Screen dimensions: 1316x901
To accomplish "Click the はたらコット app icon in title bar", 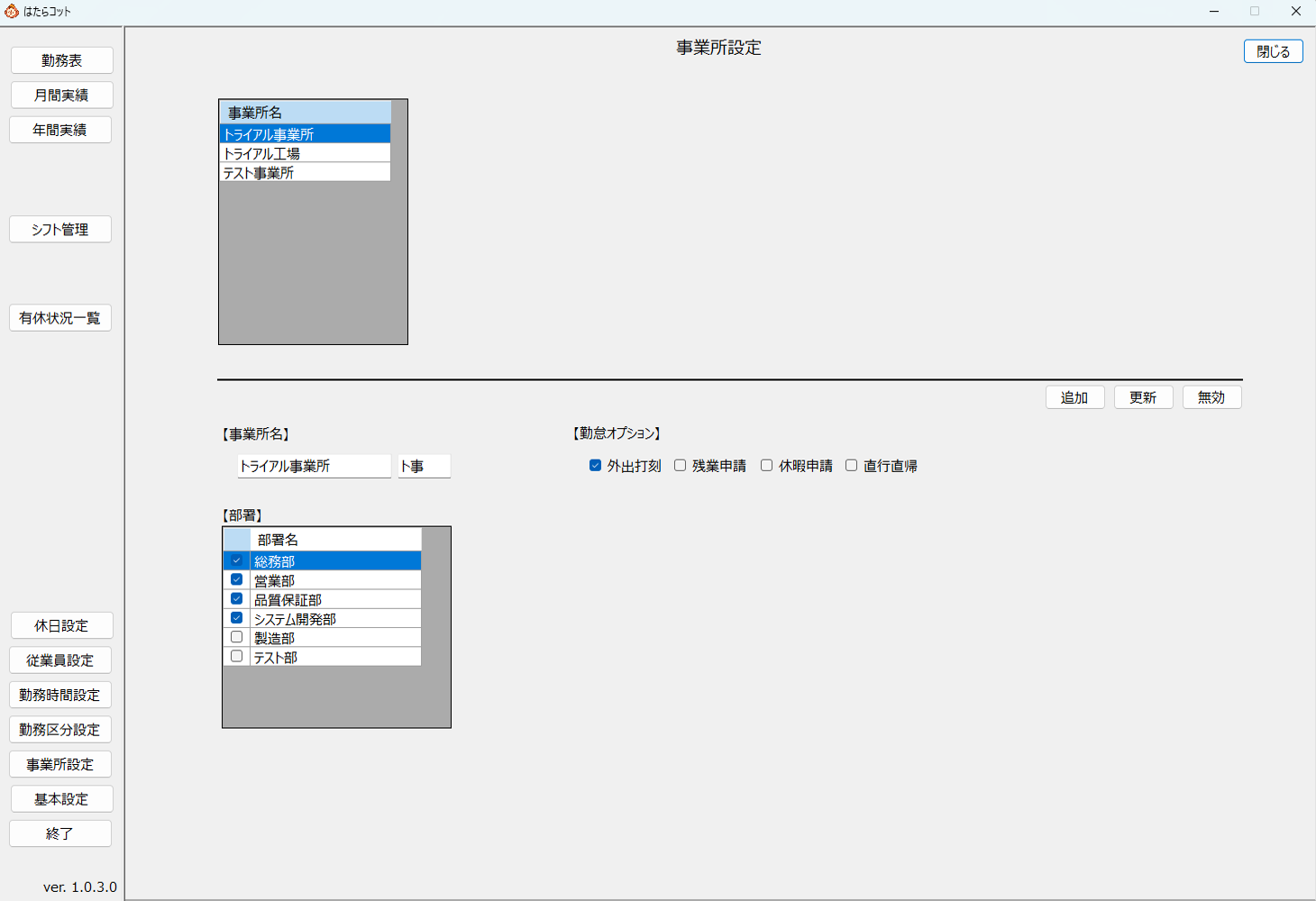I will (12, 11).
